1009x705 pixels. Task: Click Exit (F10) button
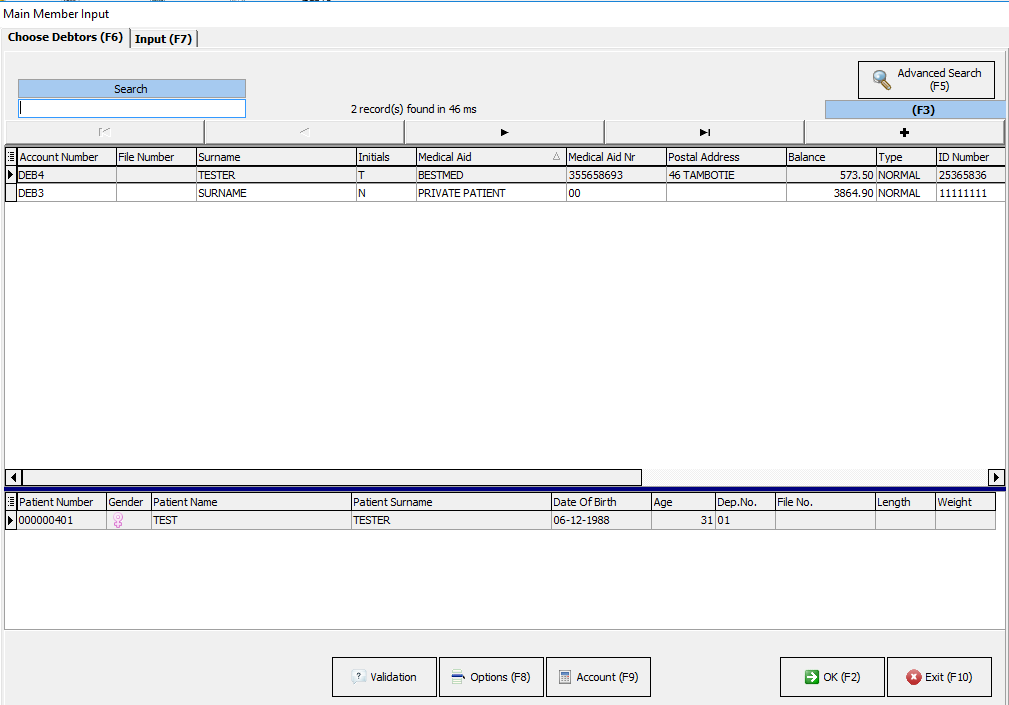coord(939,677)
